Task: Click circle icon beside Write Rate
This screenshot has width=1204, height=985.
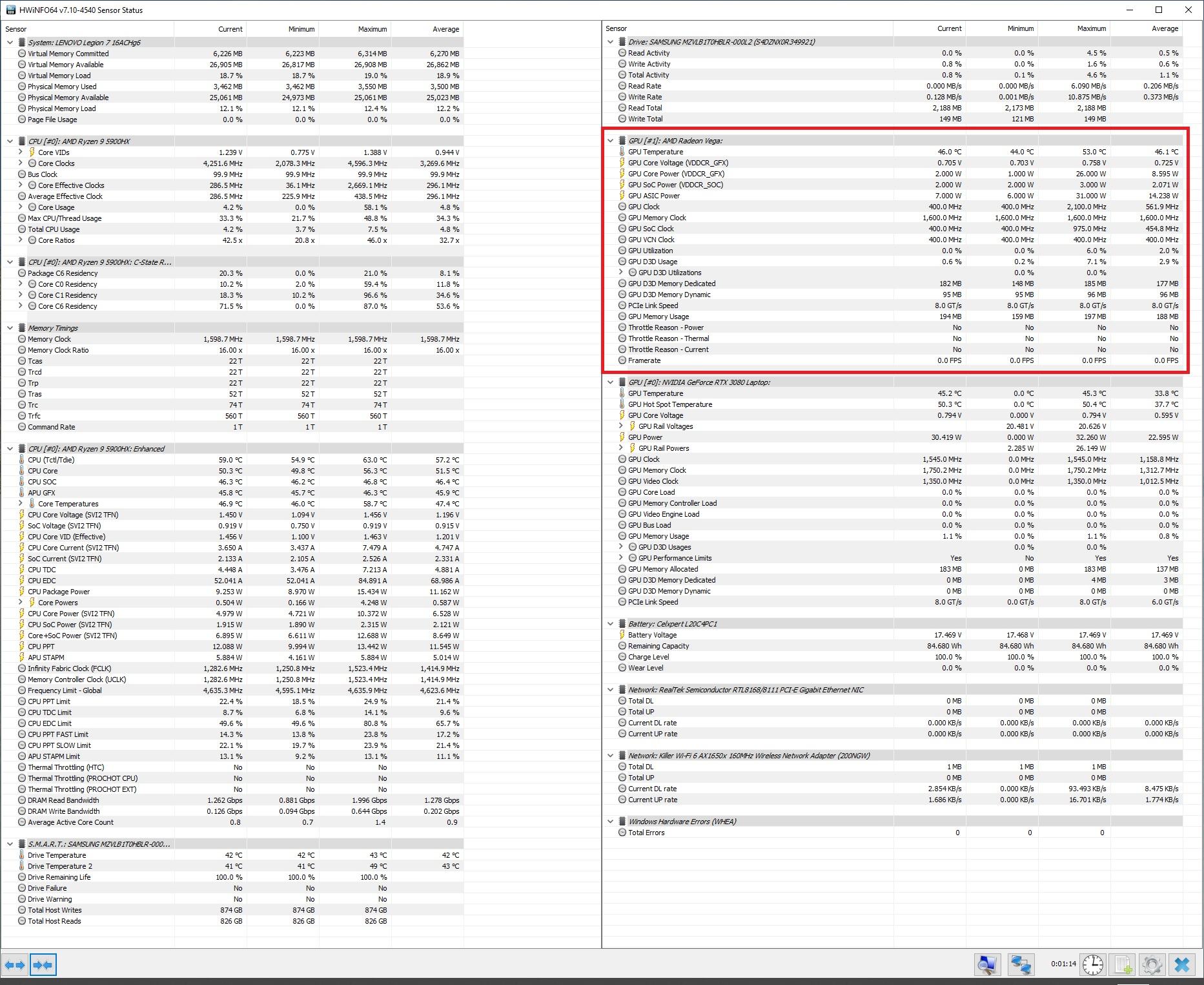Action: click(622, 97)
